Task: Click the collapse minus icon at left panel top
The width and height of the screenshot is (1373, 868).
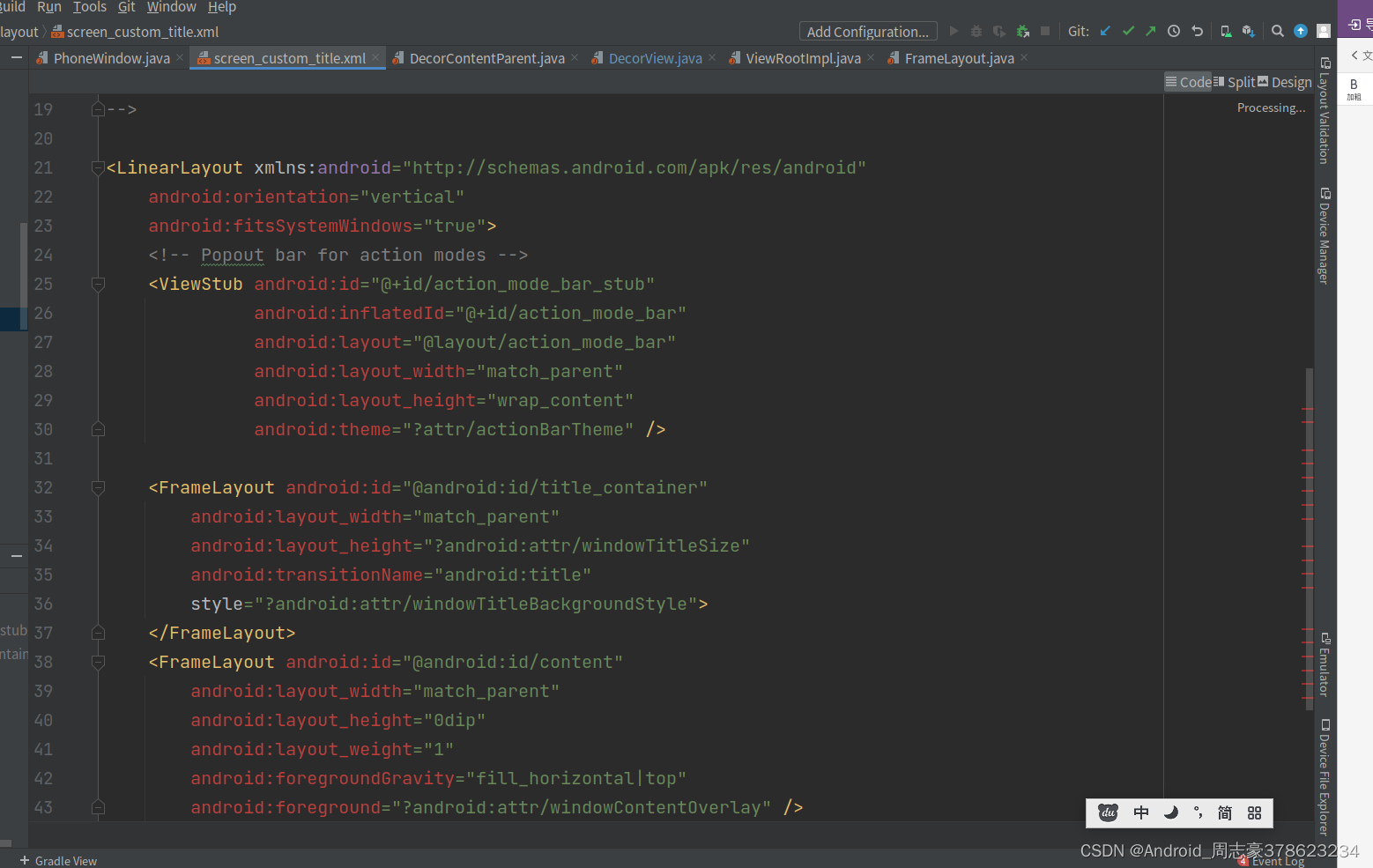Action: point(16,57)
